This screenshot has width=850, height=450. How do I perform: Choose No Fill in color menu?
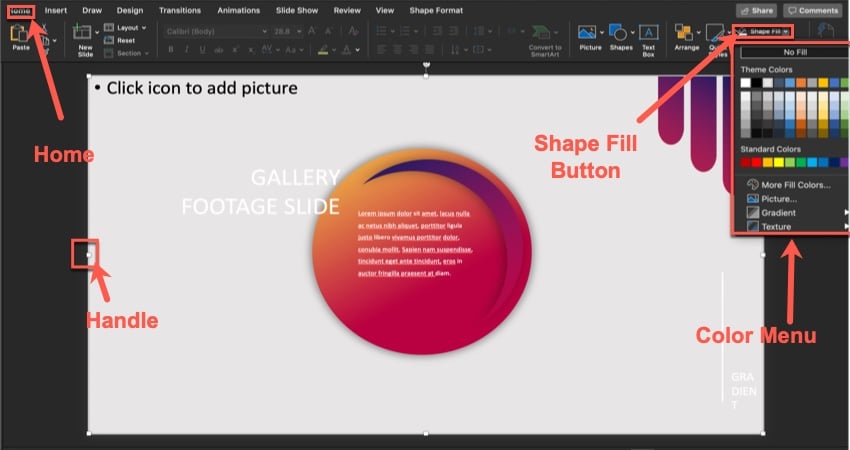[x=795, y=52]
